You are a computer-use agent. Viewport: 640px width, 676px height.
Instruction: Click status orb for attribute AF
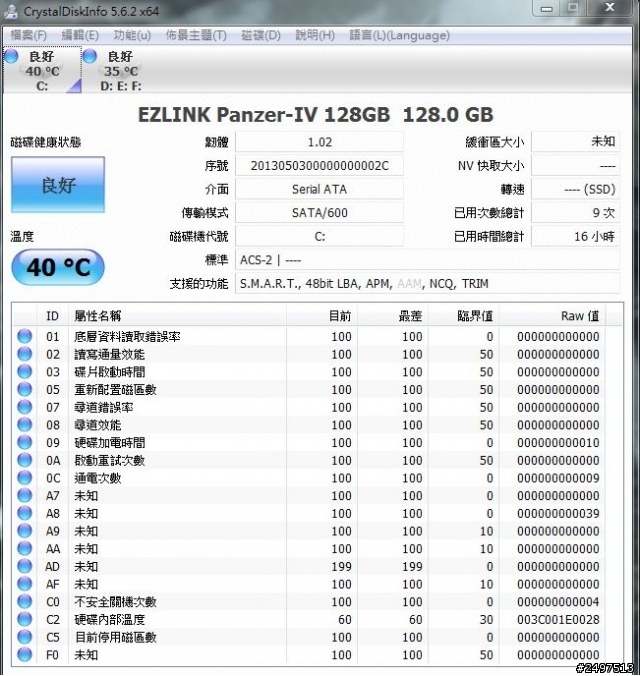click(25, 584)
